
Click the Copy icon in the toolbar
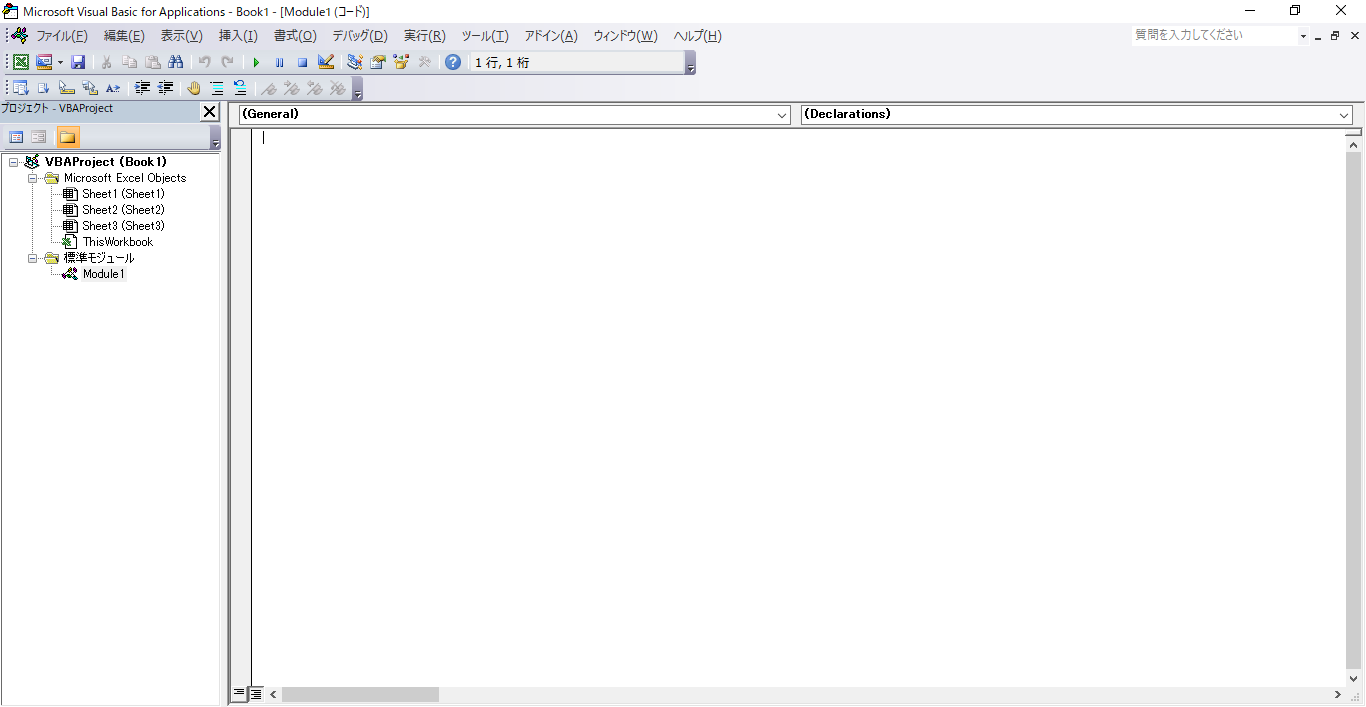pyautogui.click(x=129, y=62)
